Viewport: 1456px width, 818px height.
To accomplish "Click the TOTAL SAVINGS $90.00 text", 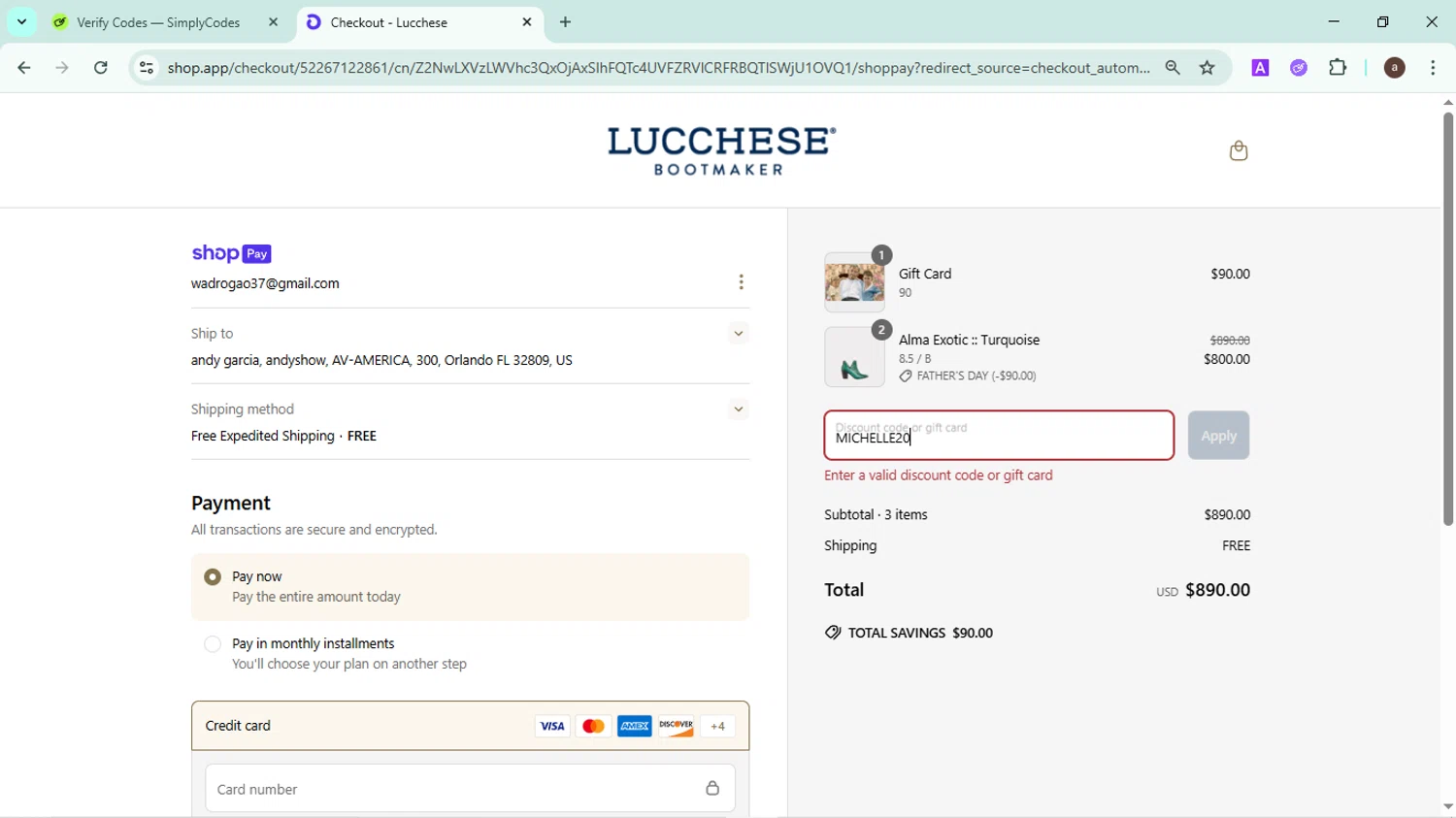I will 920,634.
